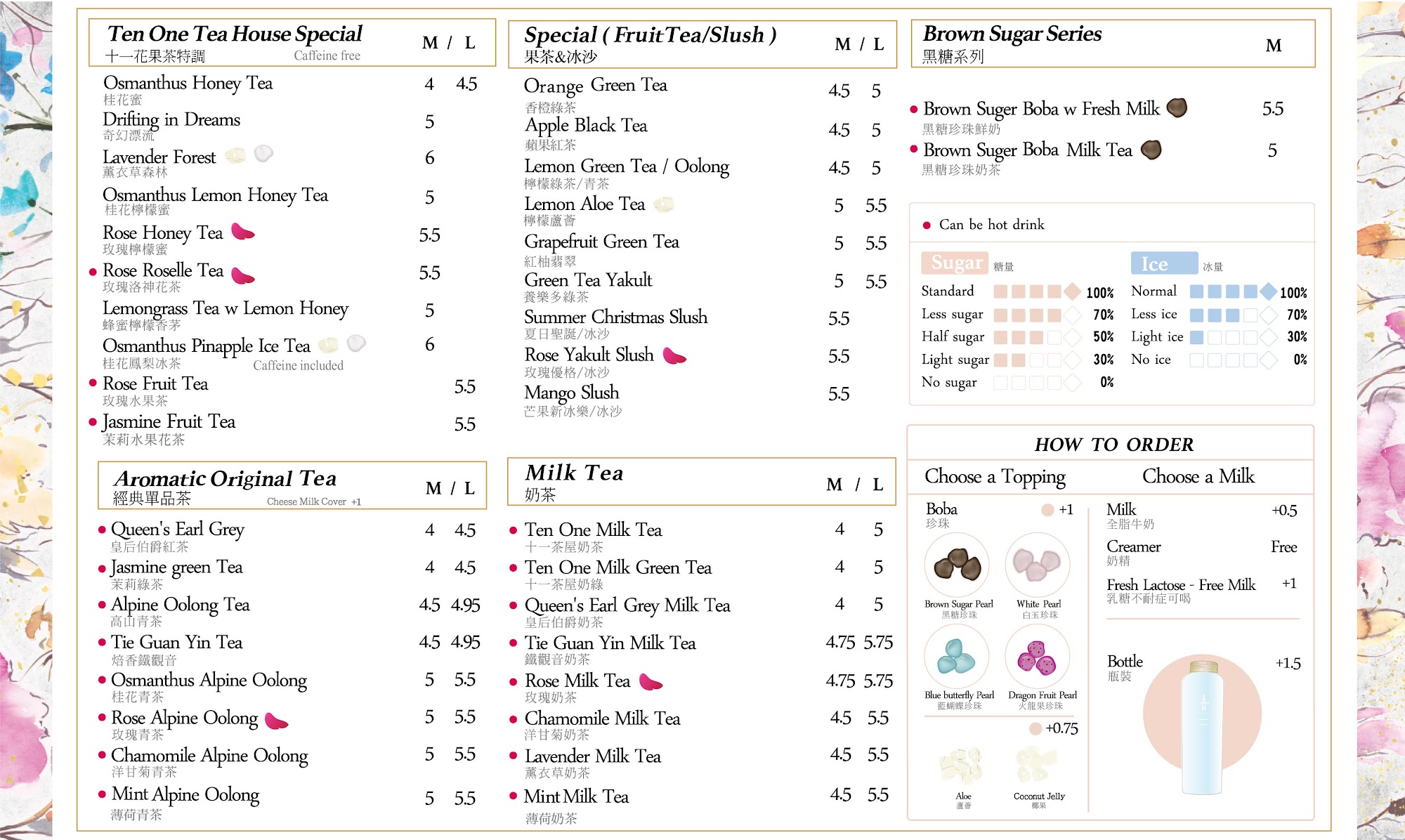The height and width of the screenshot is (840, 1405).
Task: Click the bottle illustration
Action: (1203, 726)
